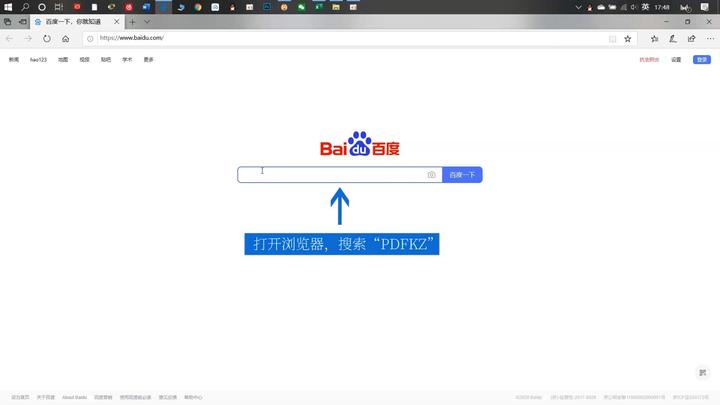Show hidden system tray icons

point(578,7)
